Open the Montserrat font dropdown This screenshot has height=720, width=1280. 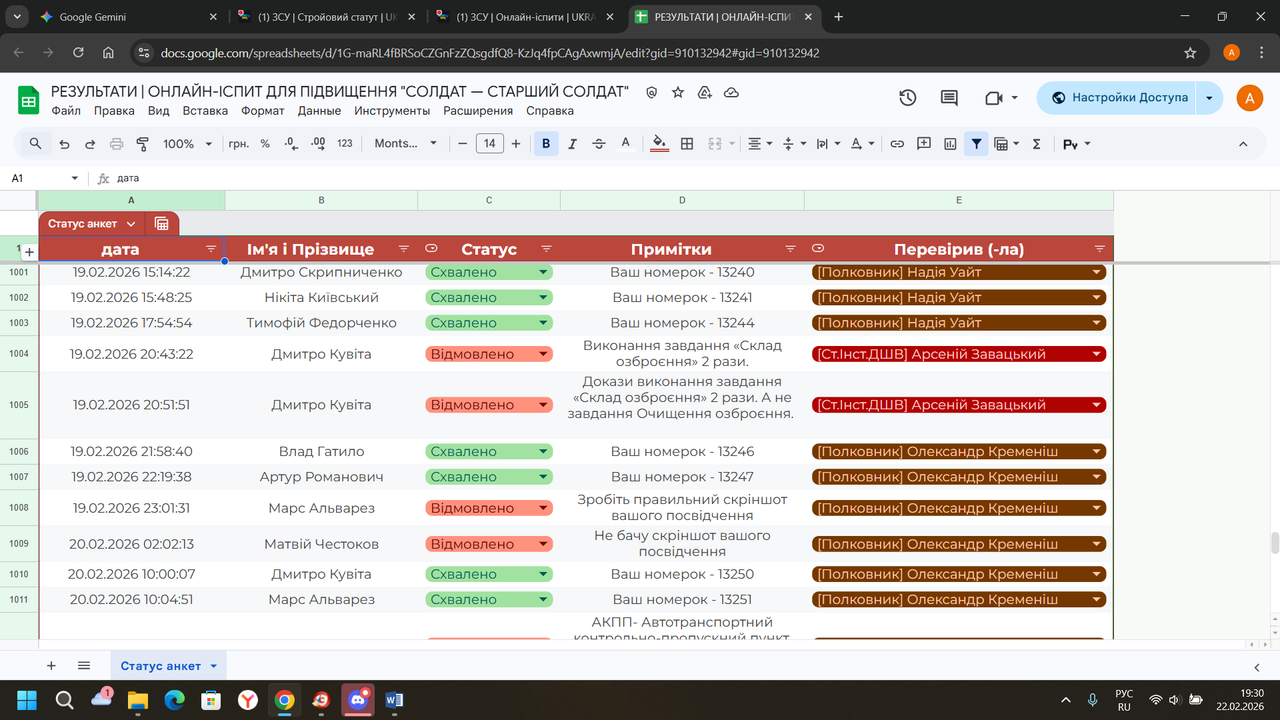click(x=405, y=144)
